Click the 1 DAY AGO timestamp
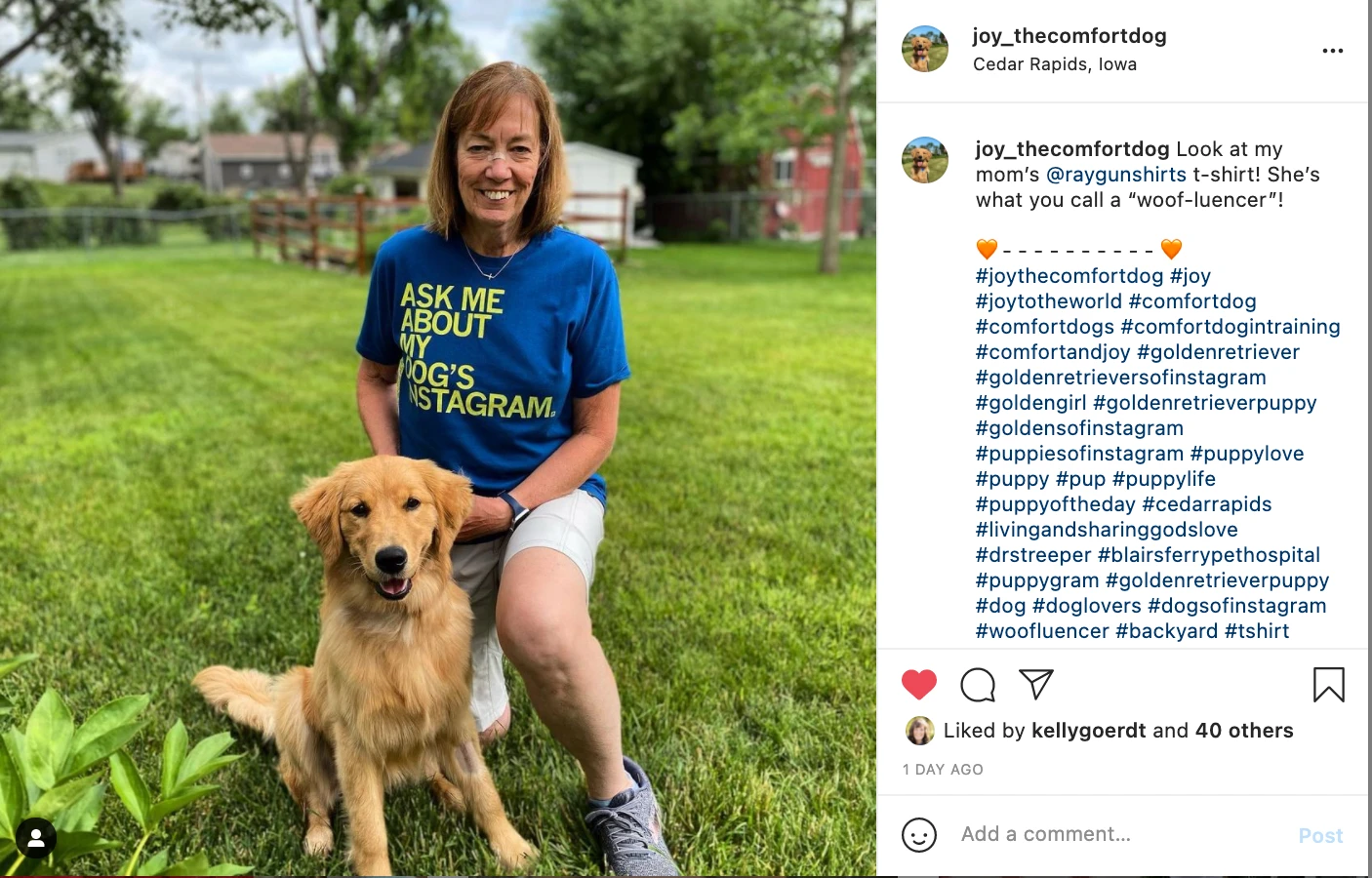The height and width of the screenshot is (878, 1372). tap(943, 770)
